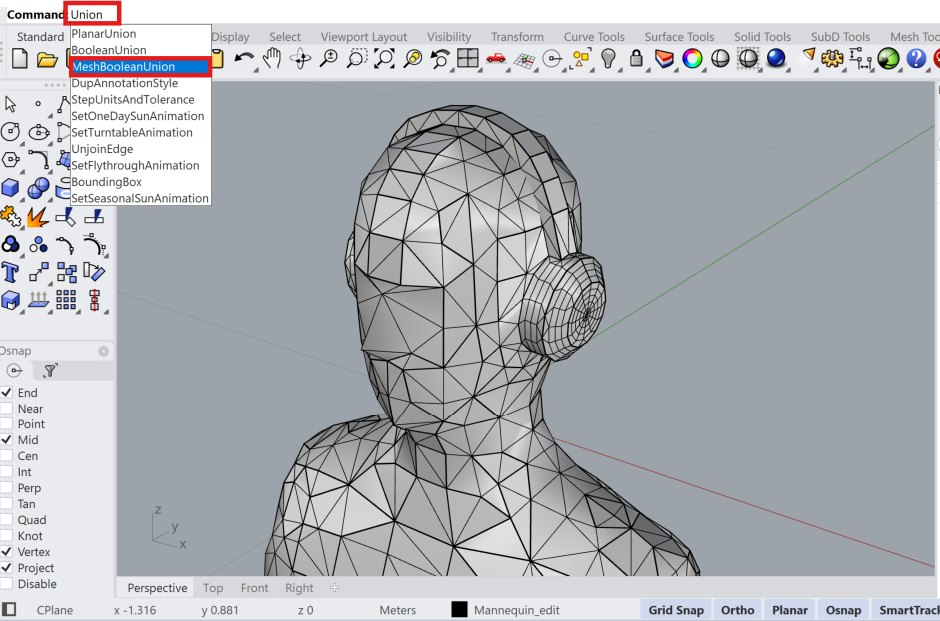
Task: Launch Grasshopper from the green icon
Action: [x=888, y=58]
